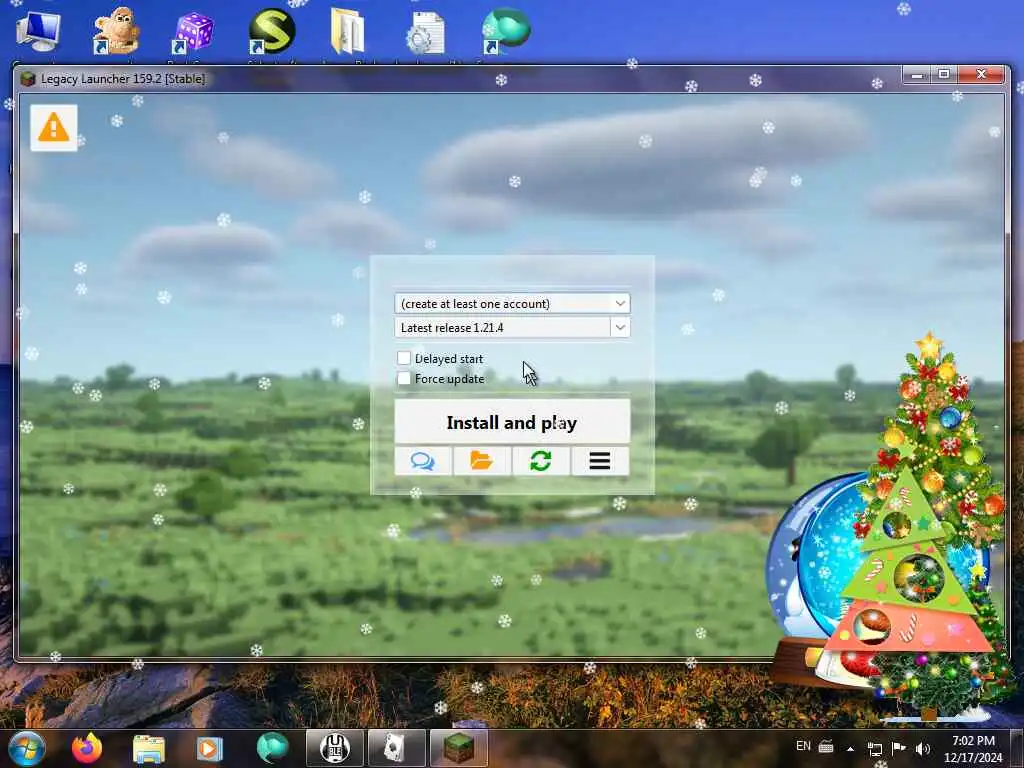
Task: Enable the Delayed start checkbox
Action: [x=404, y=358]
